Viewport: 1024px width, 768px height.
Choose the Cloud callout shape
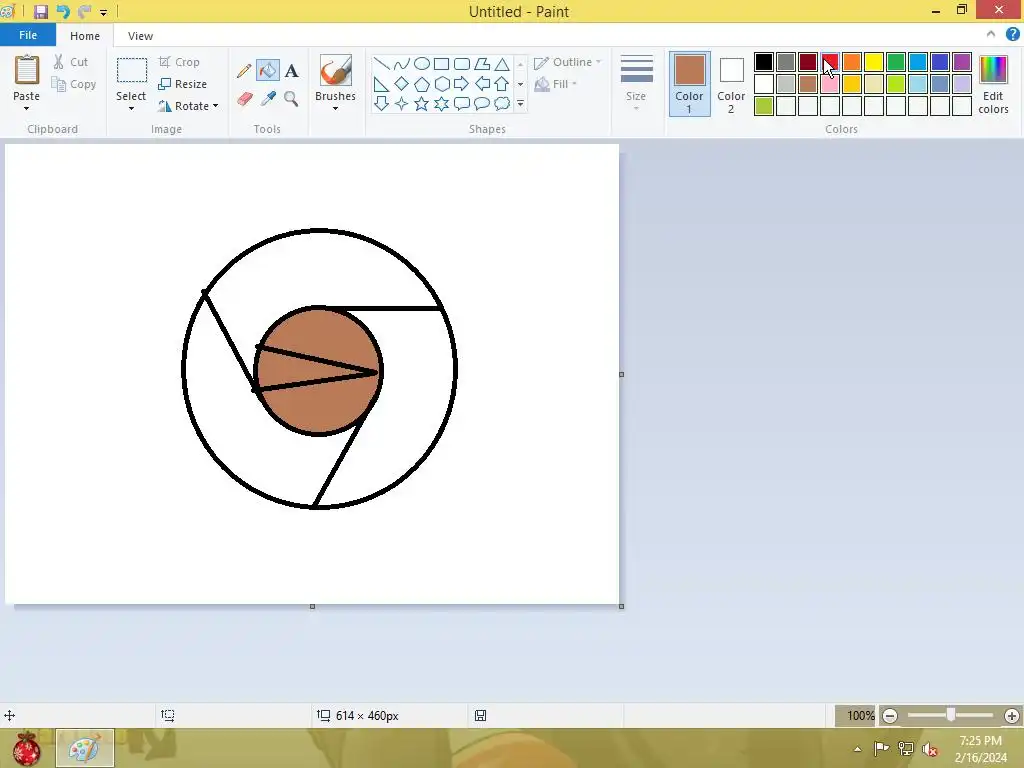click(x=502, y=104)
